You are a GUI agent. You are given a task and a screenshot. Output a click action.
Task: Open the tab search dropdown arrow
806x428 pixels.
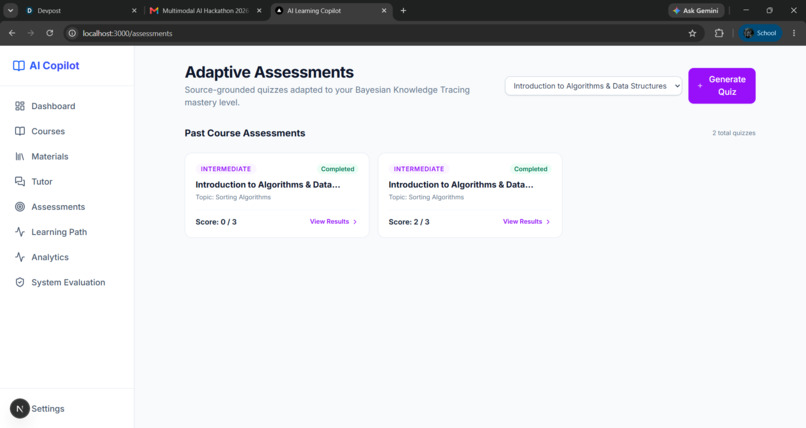[10, 10]
